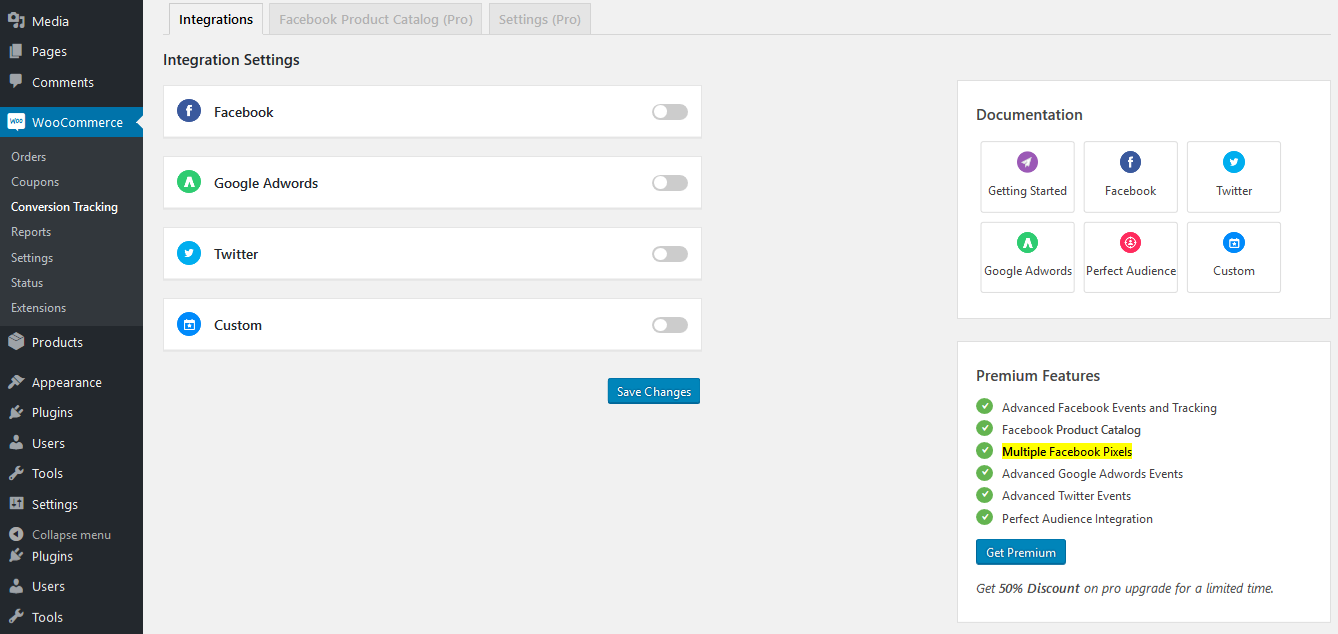Open Coupons in the WooCommerce submenu
1338x634 pixels.
35,182
